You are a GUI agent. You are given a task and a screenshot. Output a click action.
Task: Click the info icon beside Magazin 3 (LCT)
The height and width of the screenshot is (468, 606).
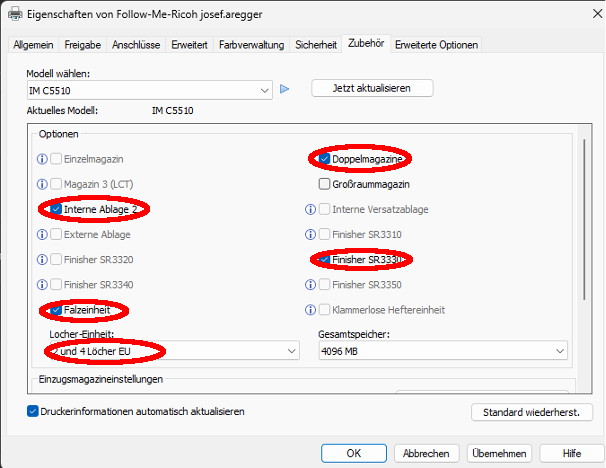pyautogui.click(x=42, y=184)
